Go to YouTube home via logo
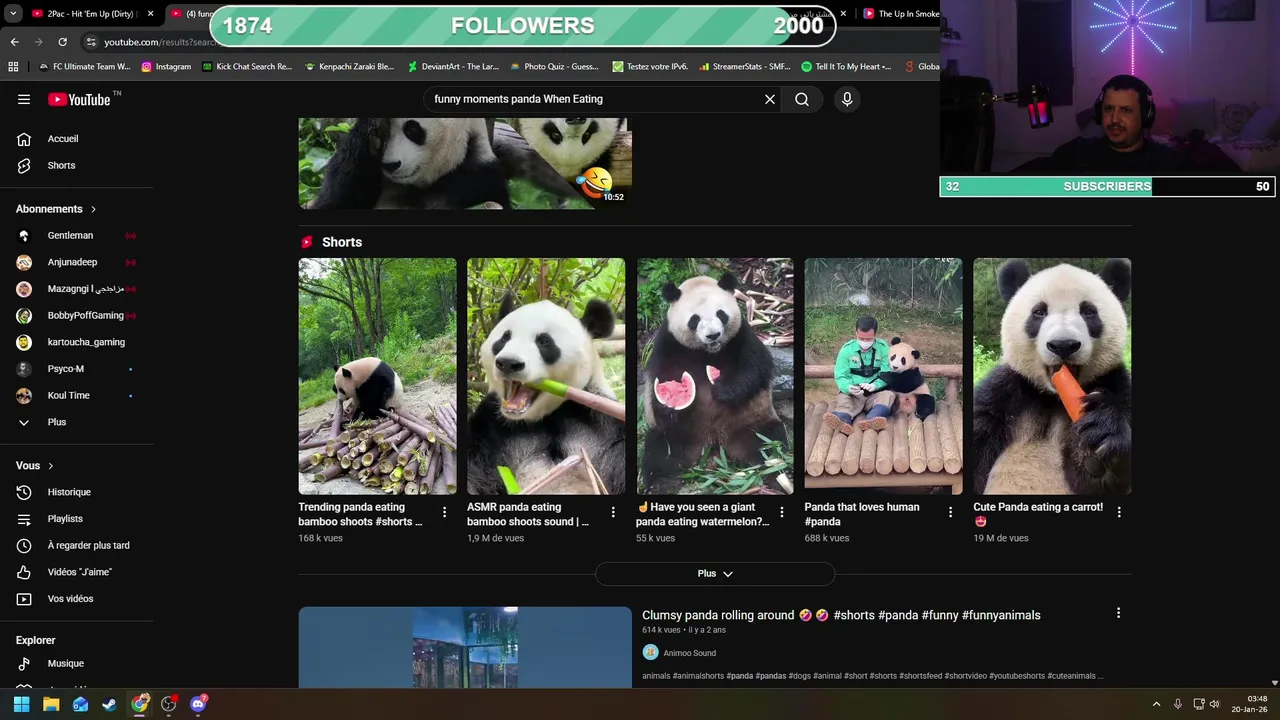 (79, 99)
